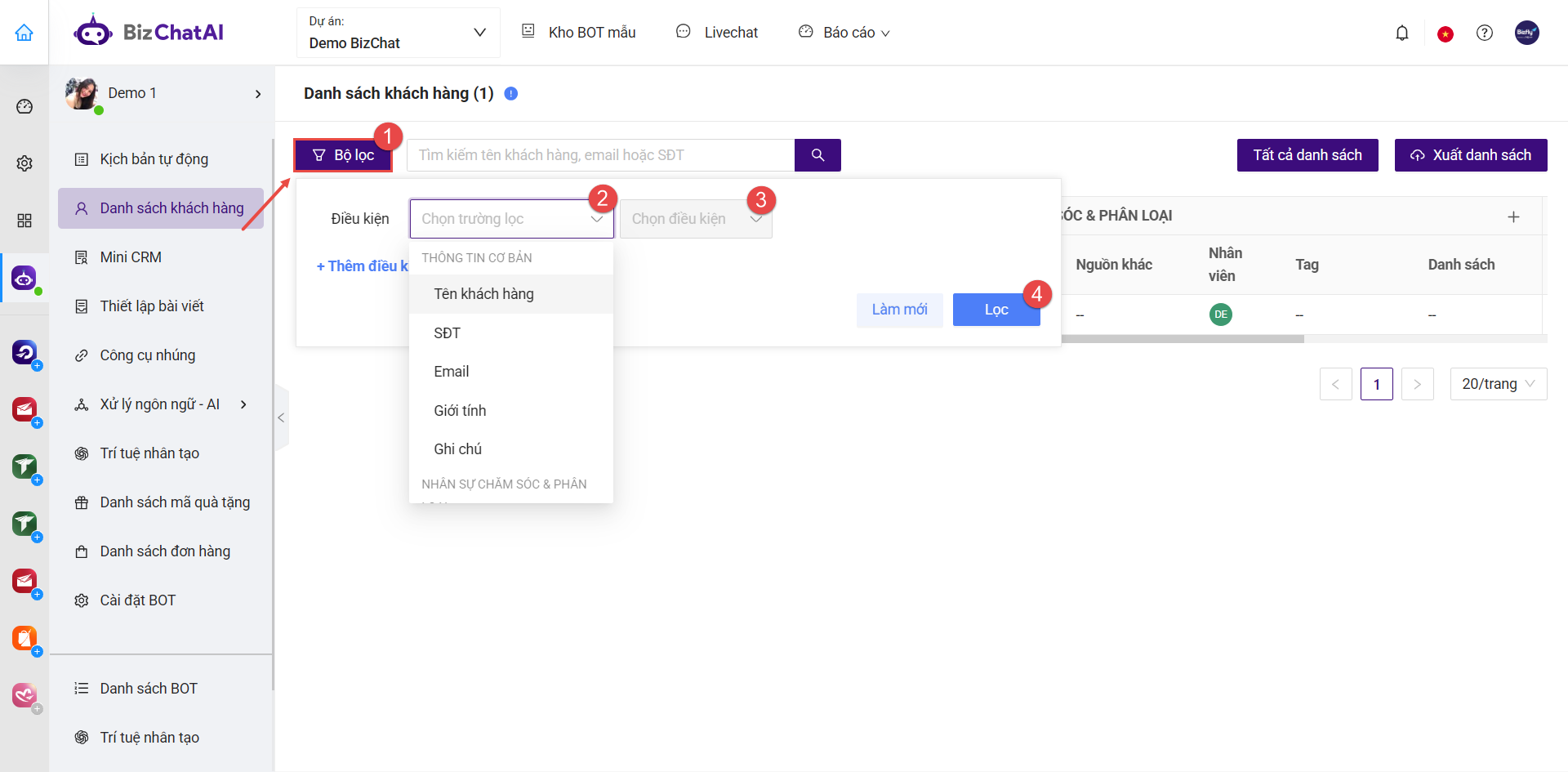
Task: Open the Dự án Demo BizChat project dropdown
Action: tap(398, 33)
